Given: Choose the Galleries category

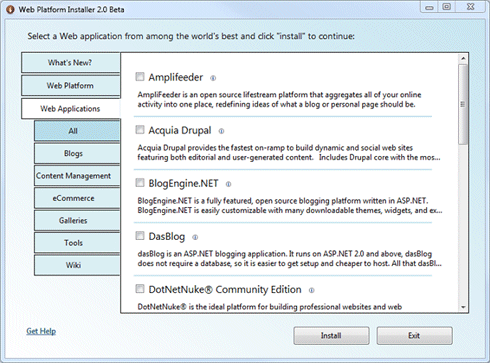Looking at the screenshot, I should (x=77, y=220).
